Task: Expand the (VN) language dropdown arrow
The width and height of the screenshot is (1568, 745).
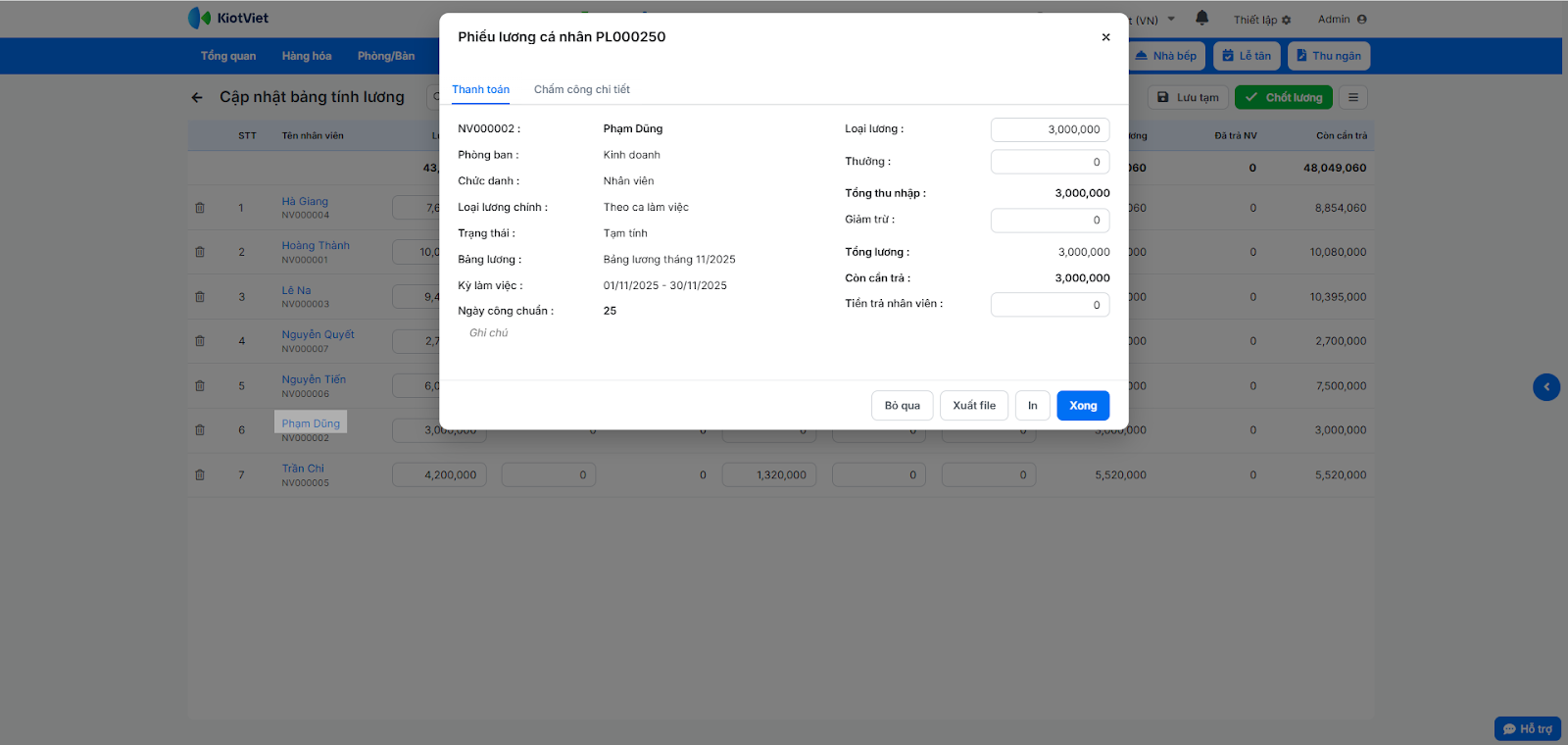Action: 1171,19
